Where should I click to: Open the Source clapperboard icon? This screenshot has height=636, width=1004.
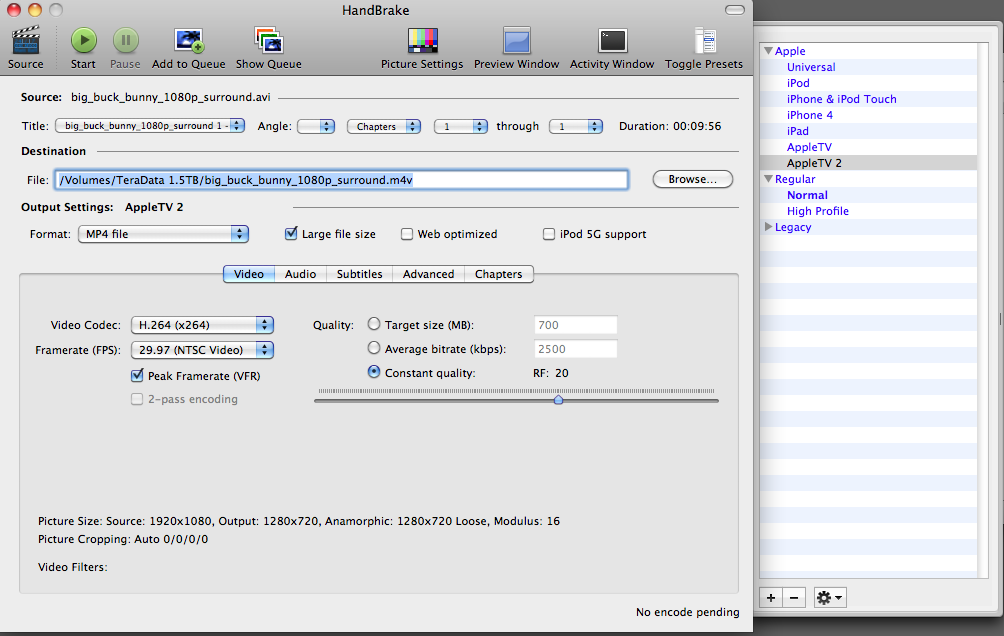[x=26, y=41]
